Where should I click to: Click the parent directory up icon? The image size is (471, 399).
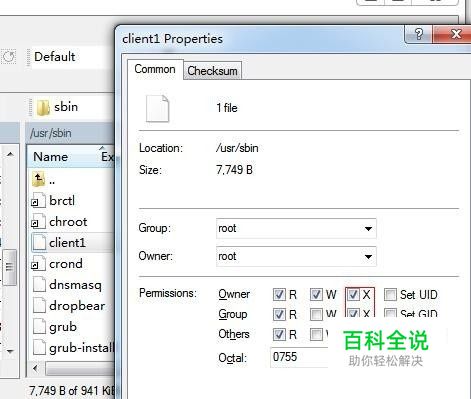click(39, 179)
